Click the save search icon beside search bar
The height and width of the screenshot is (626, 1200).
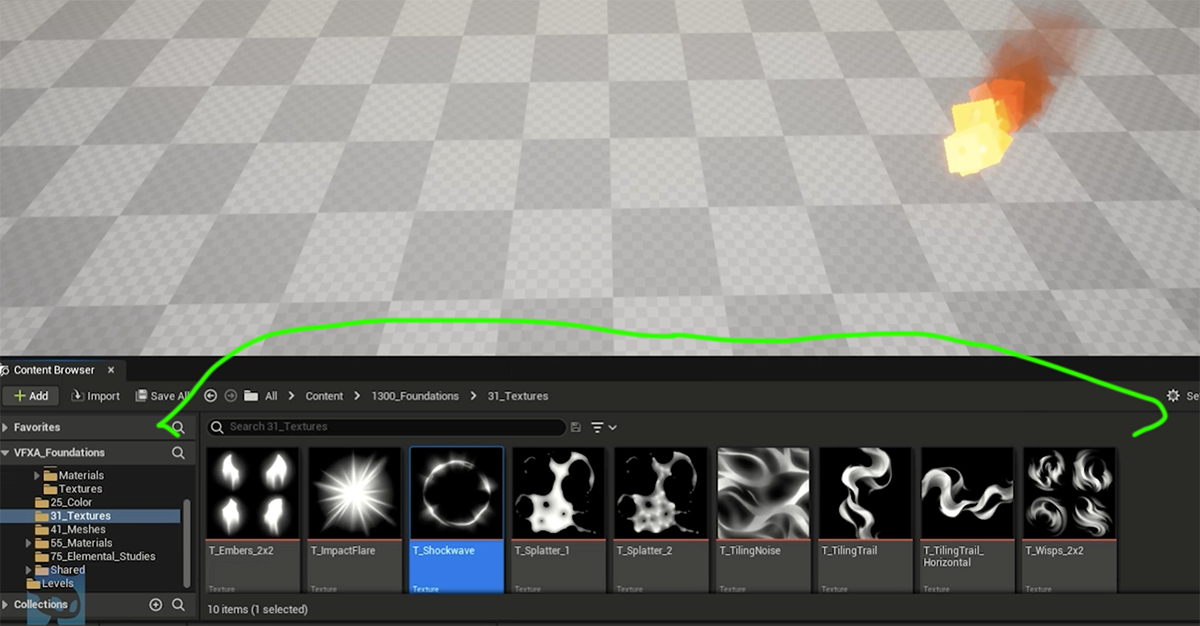tap(575, 427)
